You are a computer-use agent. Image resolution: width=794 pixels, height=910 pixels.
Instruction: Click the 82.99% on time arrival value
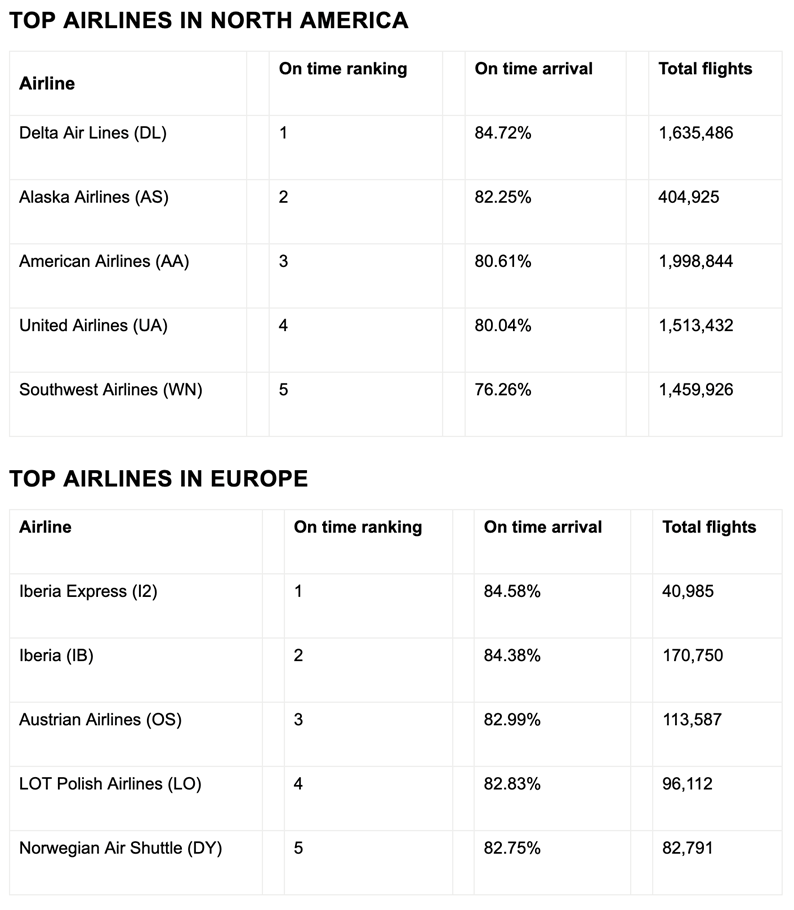(512, 720)
